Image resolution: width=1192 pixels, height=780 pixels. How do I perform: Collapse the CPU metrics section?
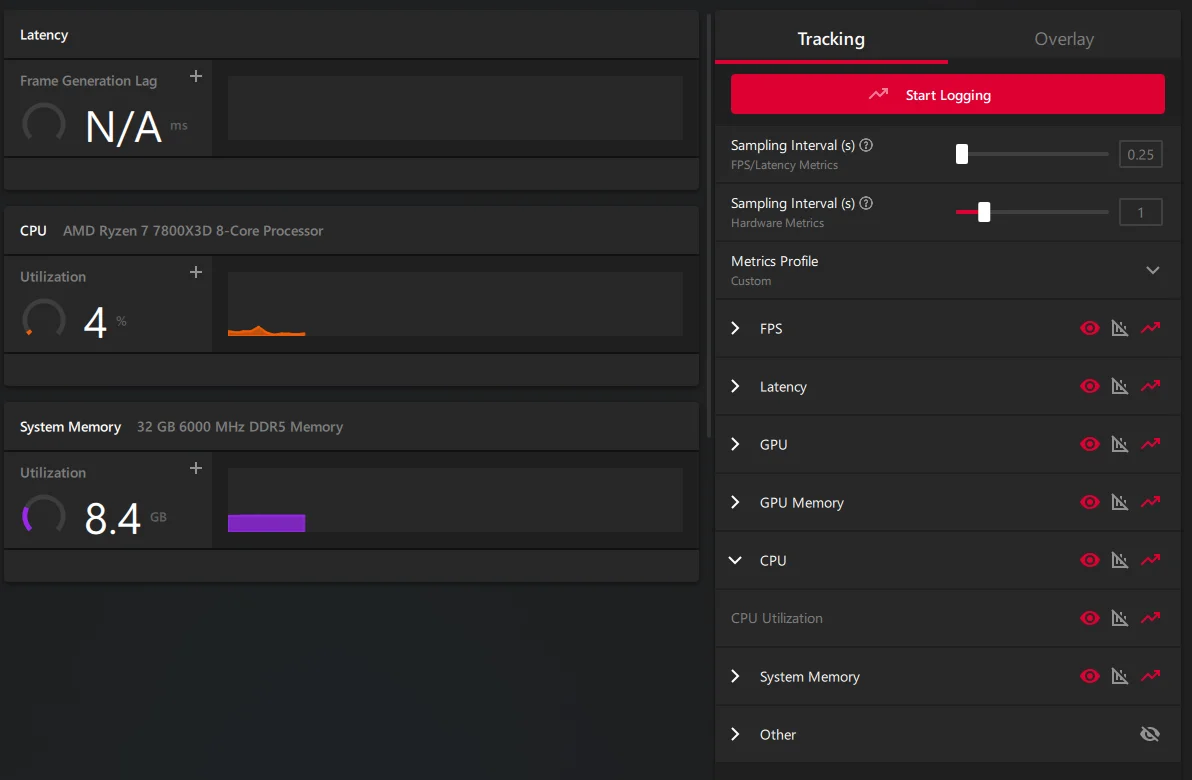(735, 560)
